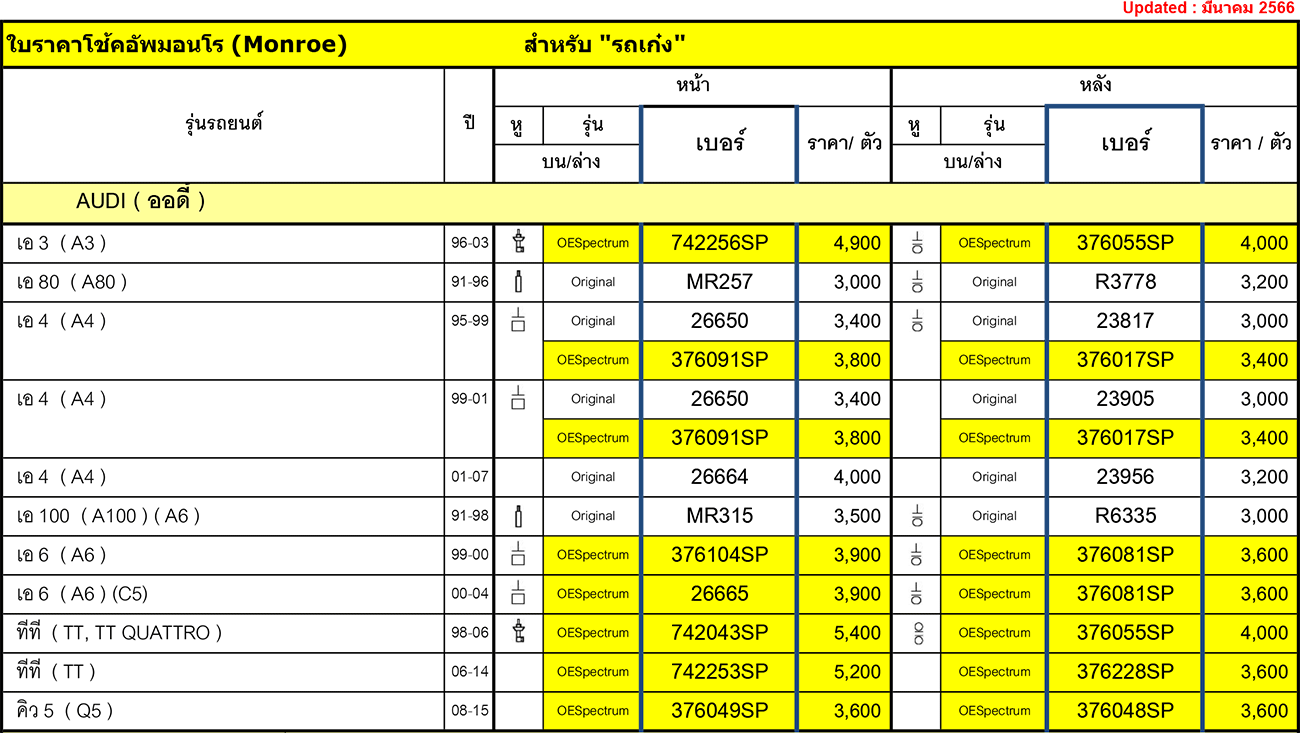Select front part number 742043SP

click(x=719, y=633)
